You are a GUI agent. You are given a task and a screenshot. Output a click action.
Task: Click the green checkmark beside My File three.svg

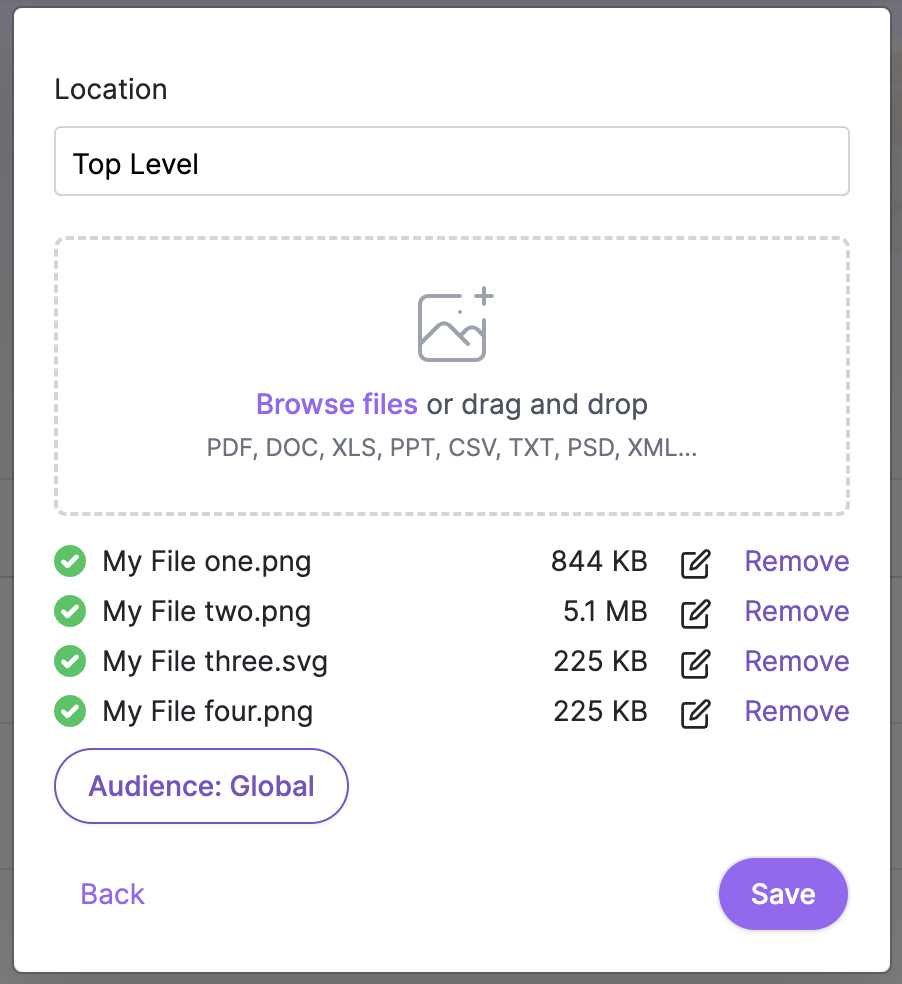coord(70,661)
